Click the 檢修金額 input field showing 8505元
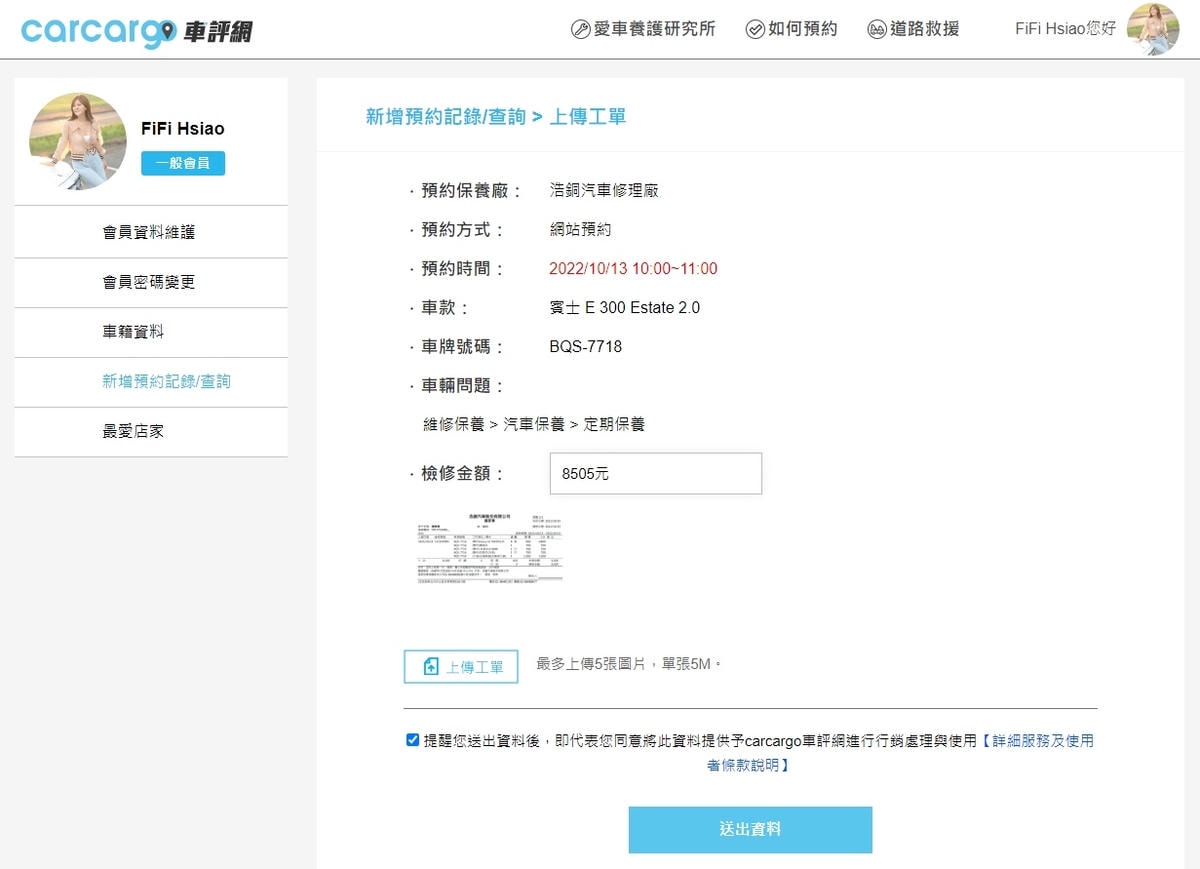 [x=655, y=474]
